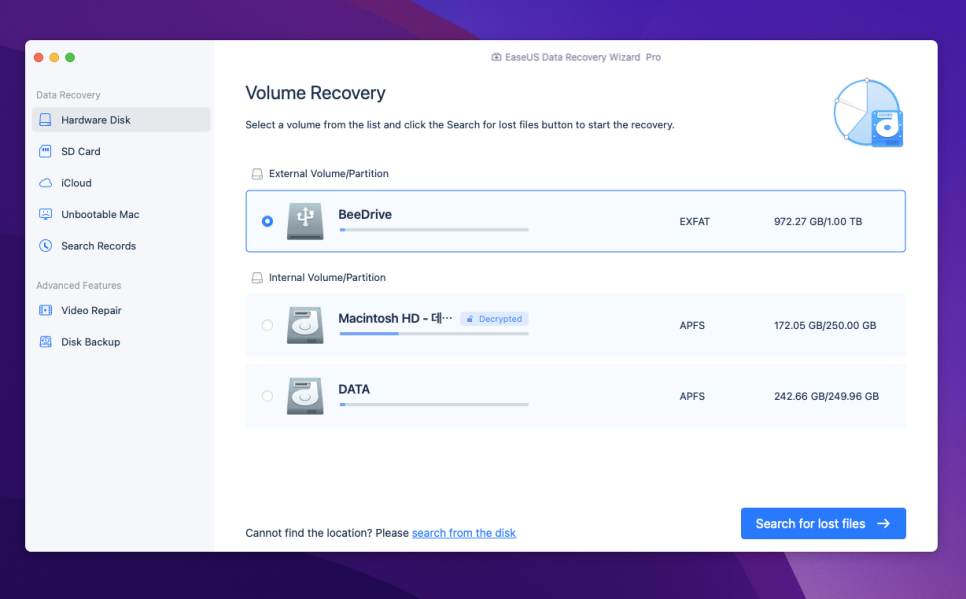Click the 172.05 GB/250.00 GB size
Viewport: 966px width, 599px height.
[x=825, y=325]
